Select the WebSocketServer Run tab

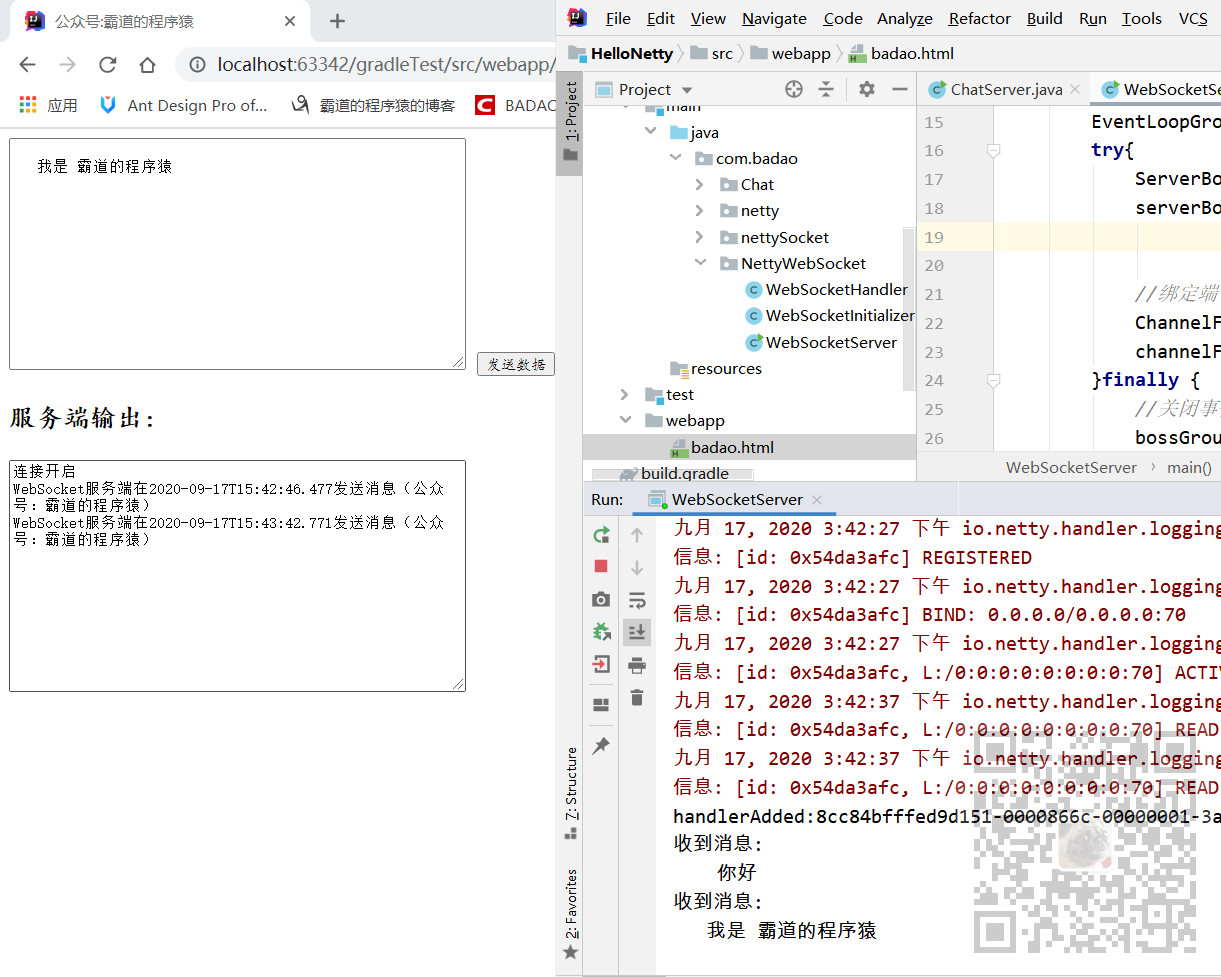(x=737, y=499)
